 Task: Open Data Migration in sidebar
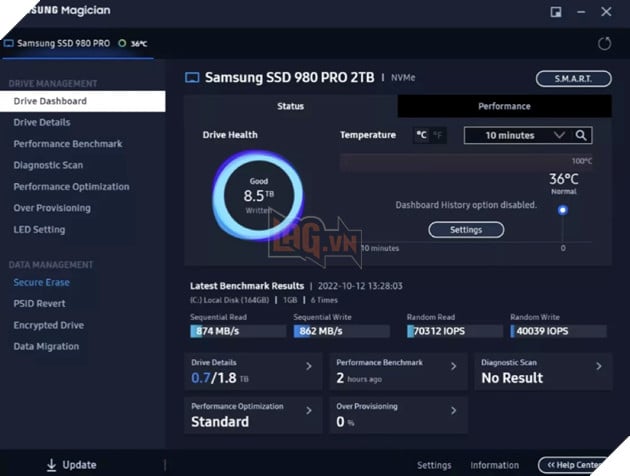click(46, 346)
